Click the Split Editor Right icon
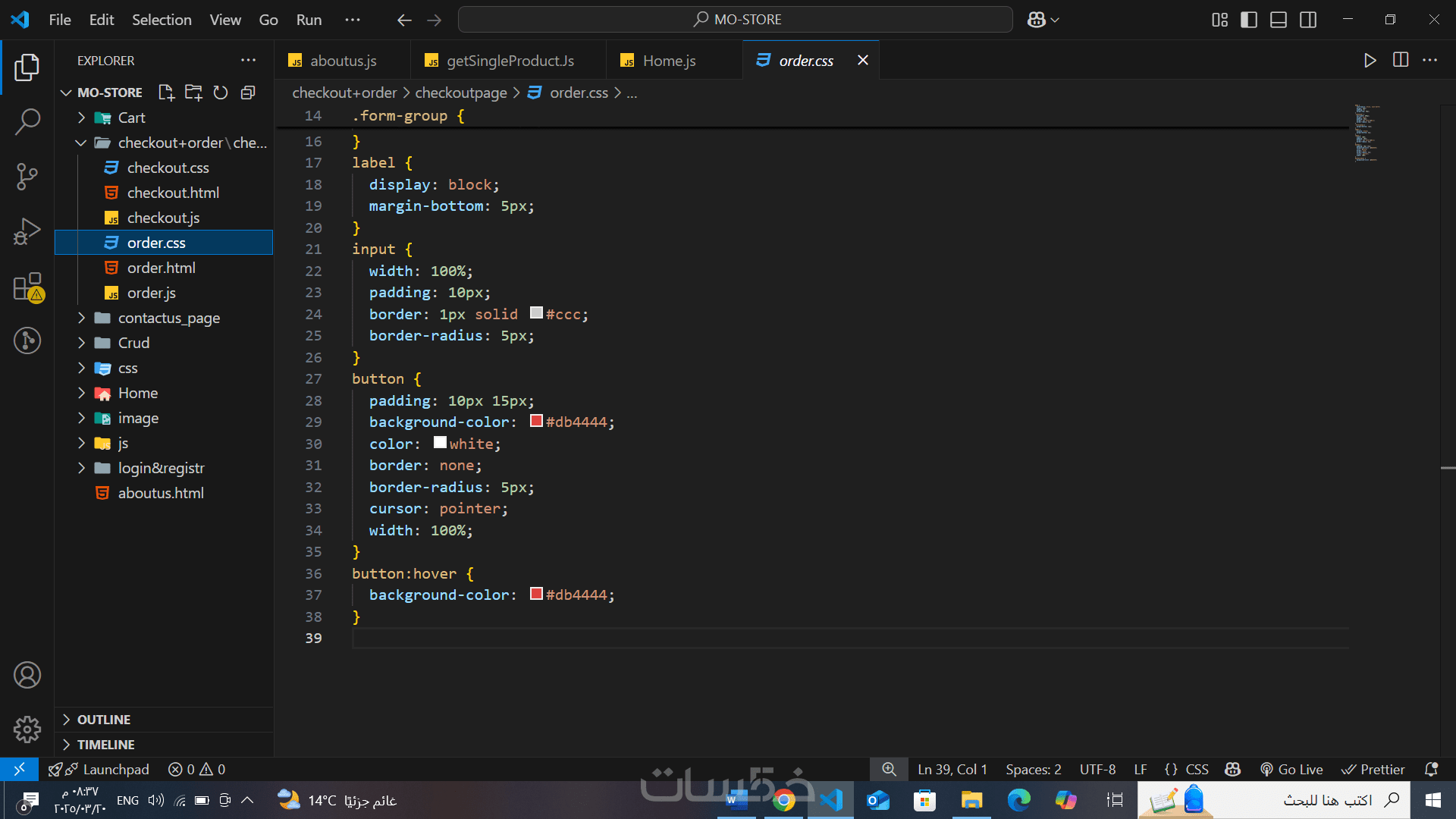 click(x=1401, y=60)
